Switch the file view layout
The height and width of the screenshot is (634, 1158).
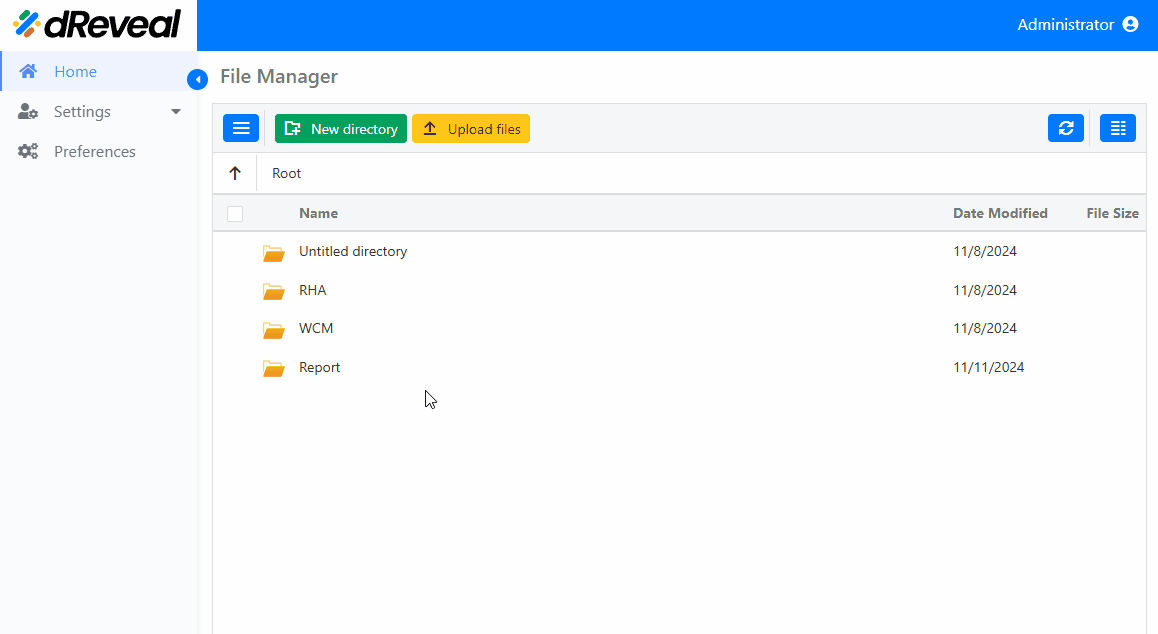tap(1118, 129)
